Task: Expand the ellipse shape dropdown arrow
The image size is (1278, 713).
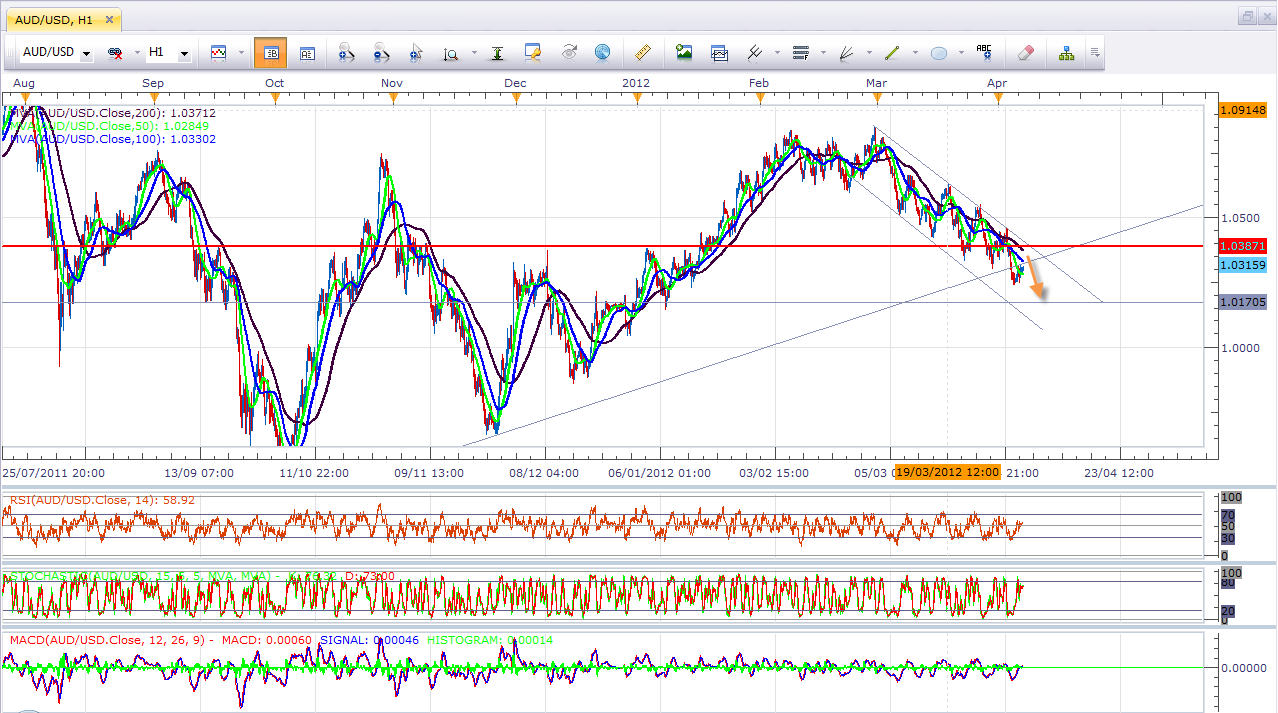Action: [x=962, y=53]
